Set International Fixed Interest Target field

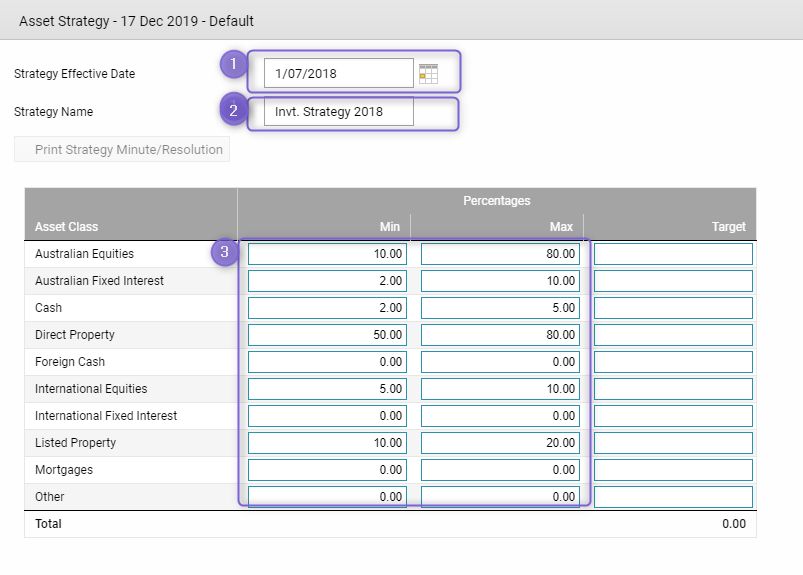point(673,416)
